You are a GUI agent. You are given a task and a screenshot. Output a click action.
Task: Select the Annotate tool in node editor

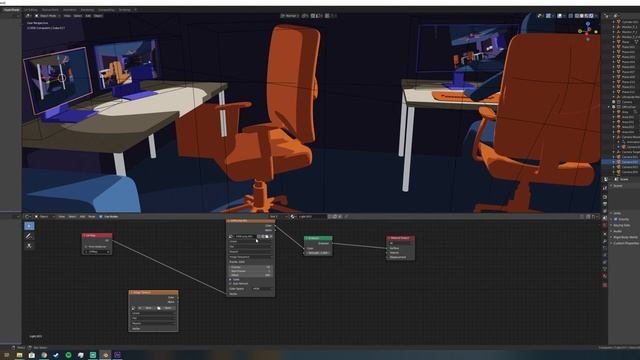coord(29,236)
